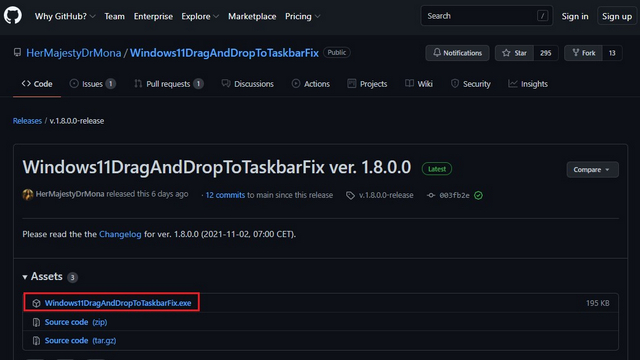Open the Compare dropdown

(592, 169)
